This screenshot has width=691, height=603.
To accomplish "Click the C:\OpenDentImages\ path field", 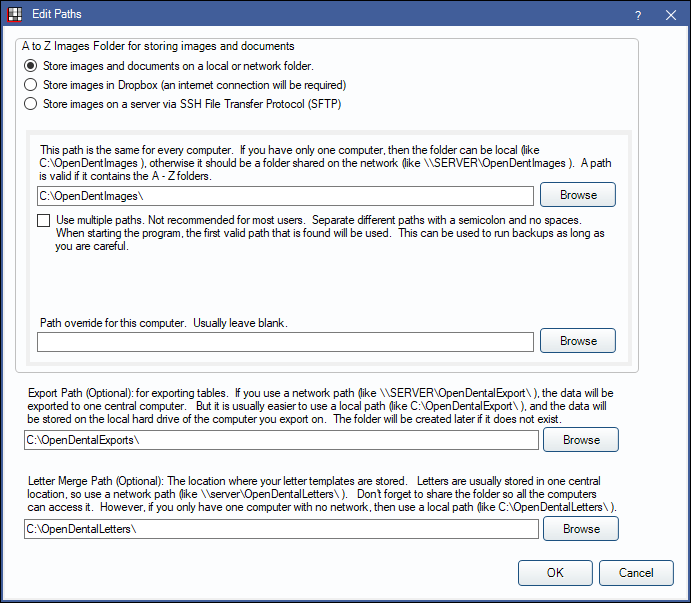I will (285, 196).
